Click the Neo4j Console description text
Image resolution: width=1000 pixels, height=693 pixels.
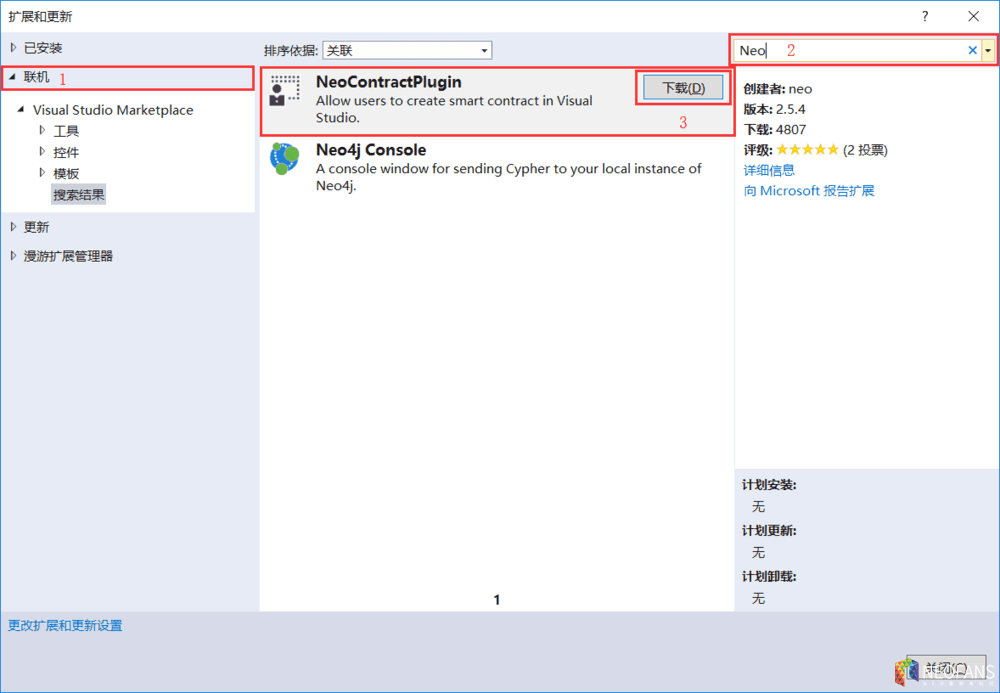508,177
